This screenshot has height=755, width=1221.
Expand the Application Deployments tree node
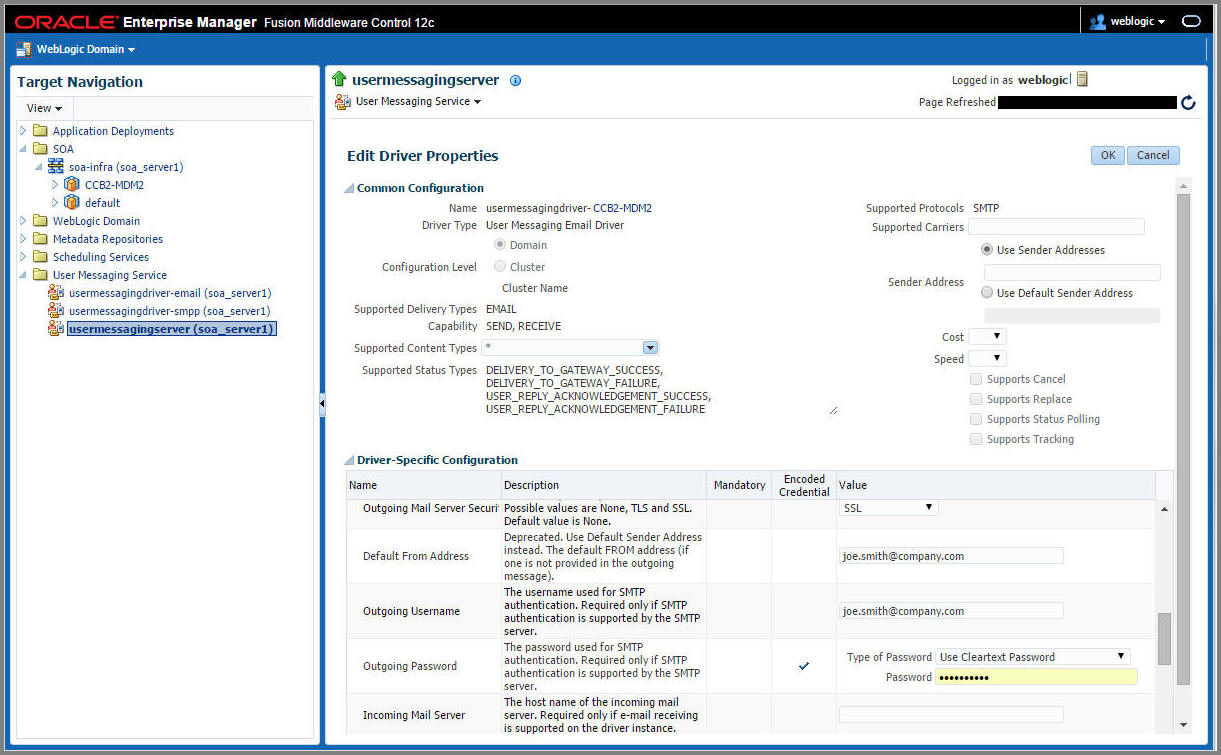point(23,131)
